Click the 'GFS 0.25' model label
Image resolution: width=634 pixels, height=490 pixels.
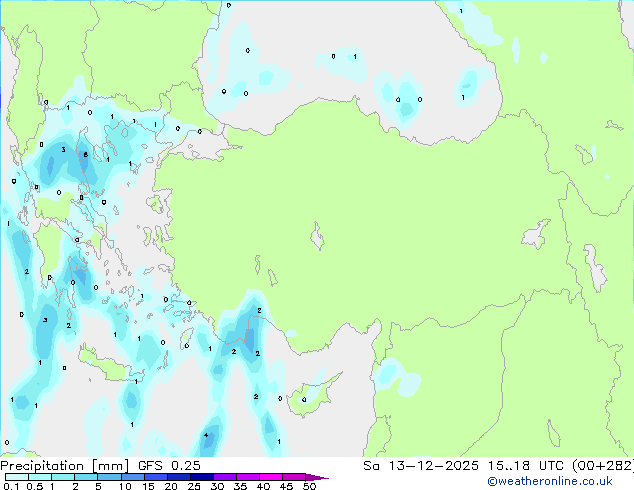coord(169,466)
